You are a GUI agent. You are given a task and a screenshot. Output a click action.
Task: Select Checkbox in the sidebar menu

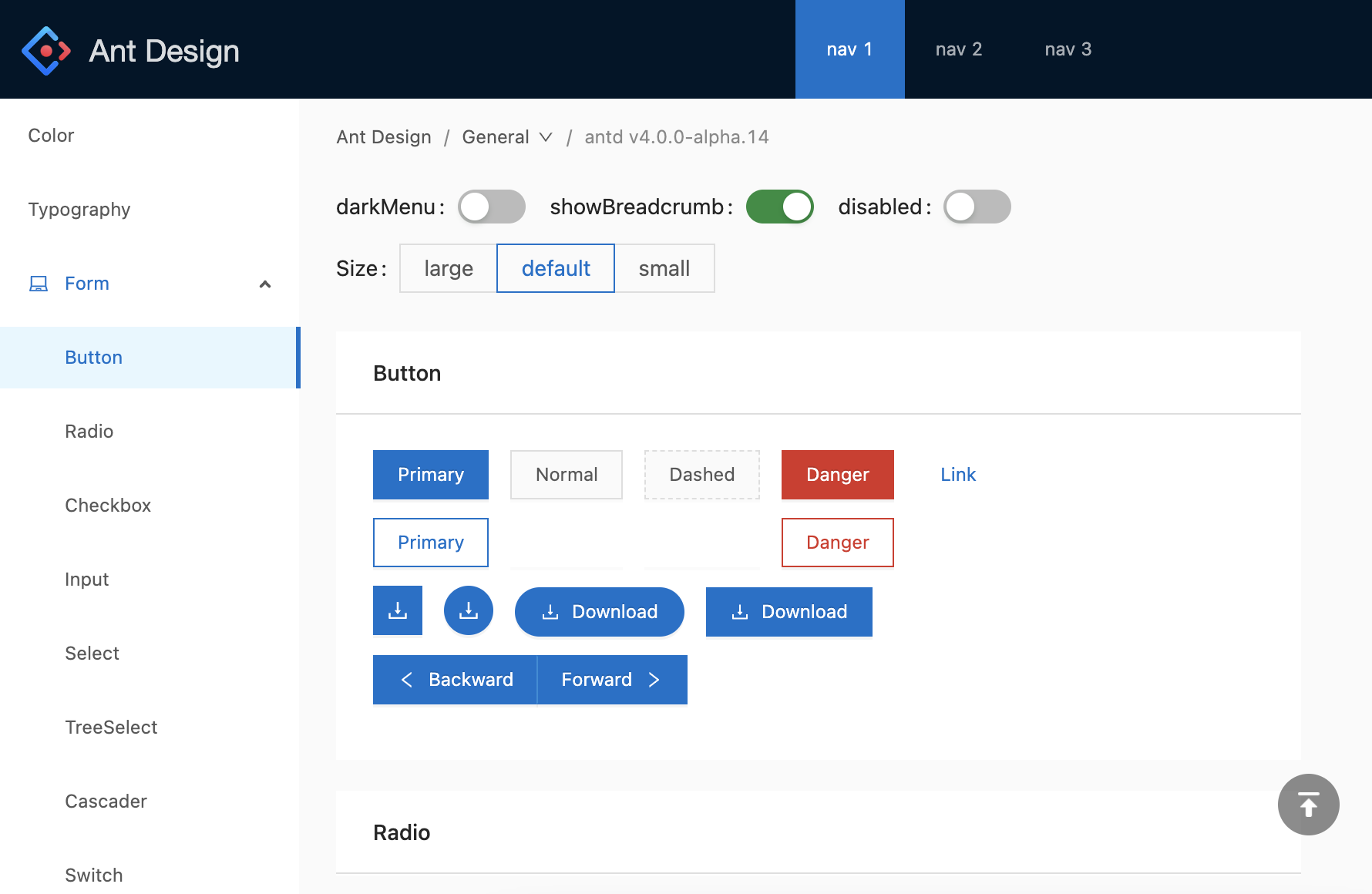coord(150,506)
